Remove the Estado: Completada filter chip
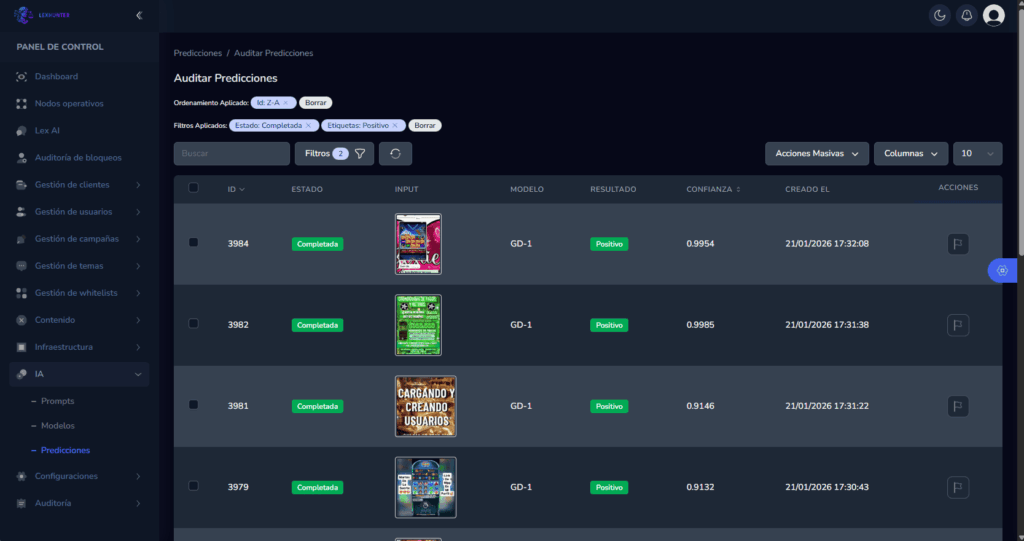 click(x=310, y=125)
